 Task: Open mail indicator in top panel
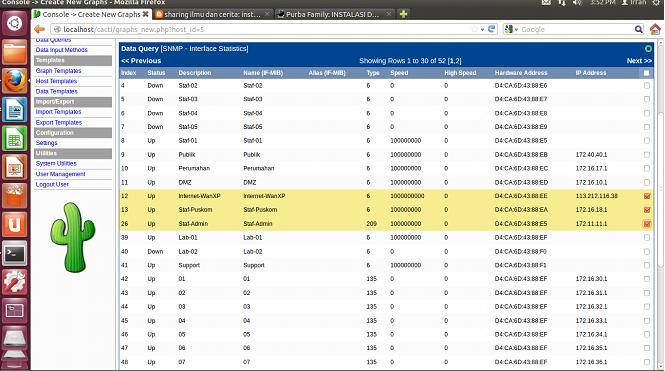pyautogui.click(x=546, y=3)
